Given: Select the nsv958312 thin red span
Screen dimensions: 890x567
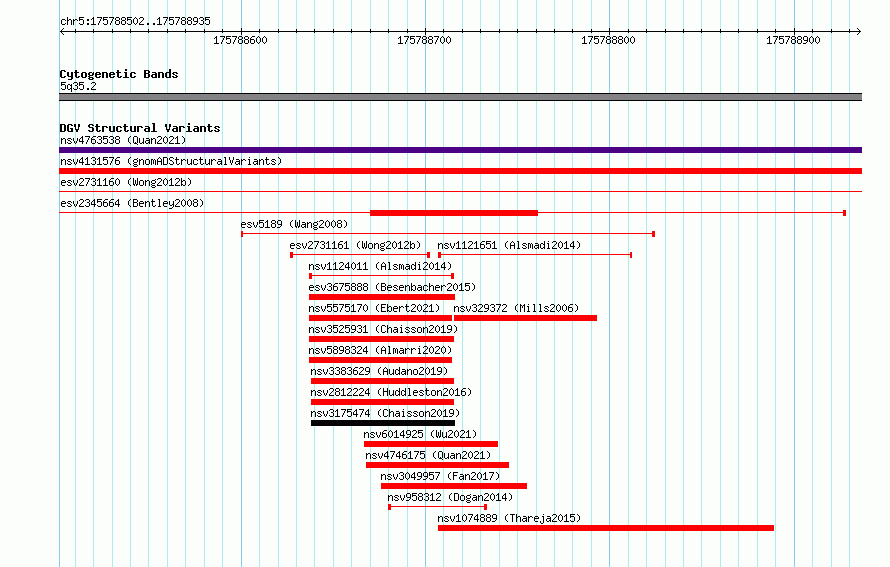Looking at the screenshot, I should click(437, 507).
